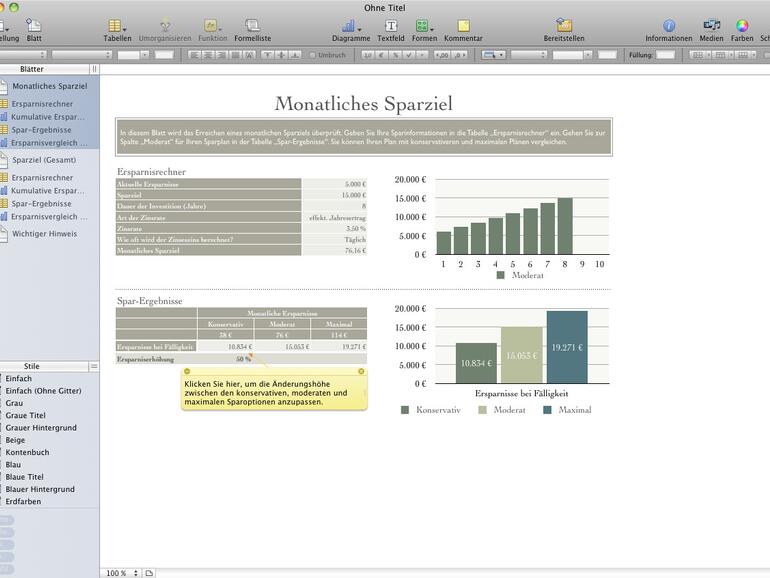The image size is (770, 578).
Task: Show the Formelliste
Action: pyautogui.click(x=252, y=29)
